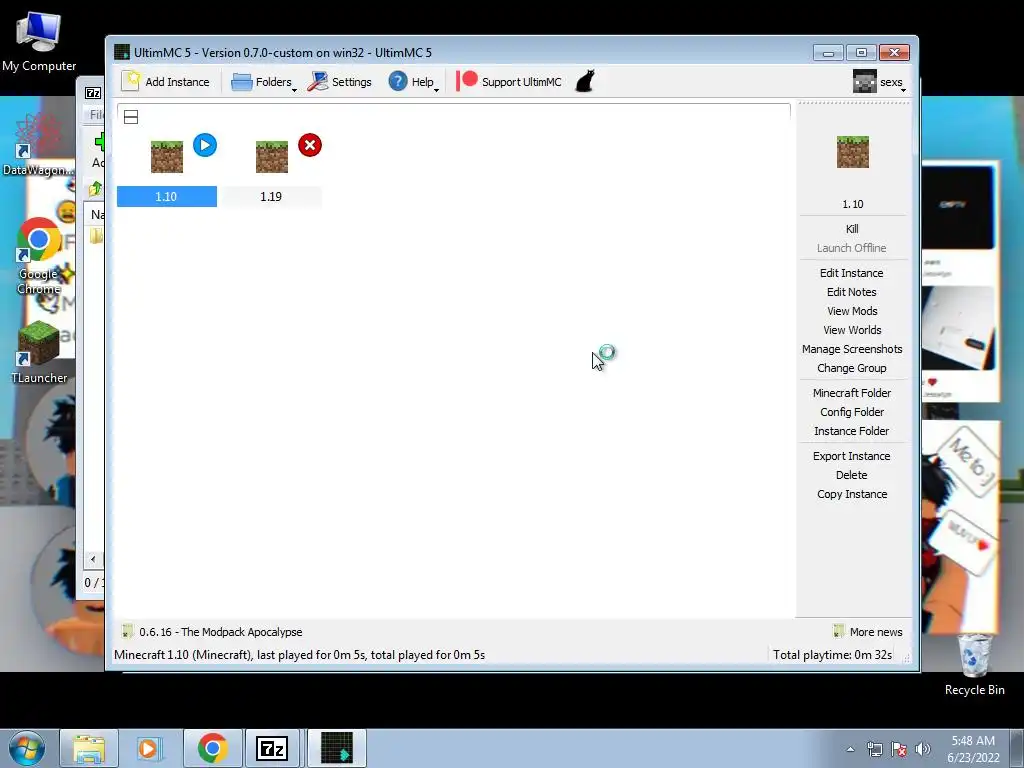Click the red error badge on 1.19
The image size is (1024, 768).
[310, 145]
